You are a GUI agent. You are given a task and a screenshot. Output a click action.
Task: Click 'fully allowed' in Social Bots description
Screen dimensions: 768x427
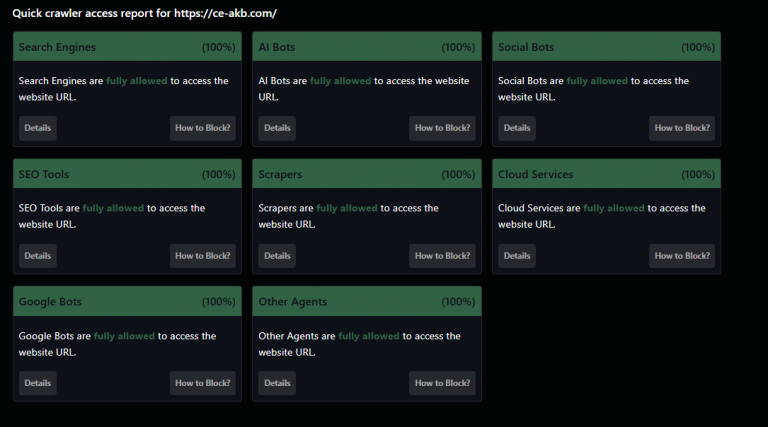click(x=597, y=81)
